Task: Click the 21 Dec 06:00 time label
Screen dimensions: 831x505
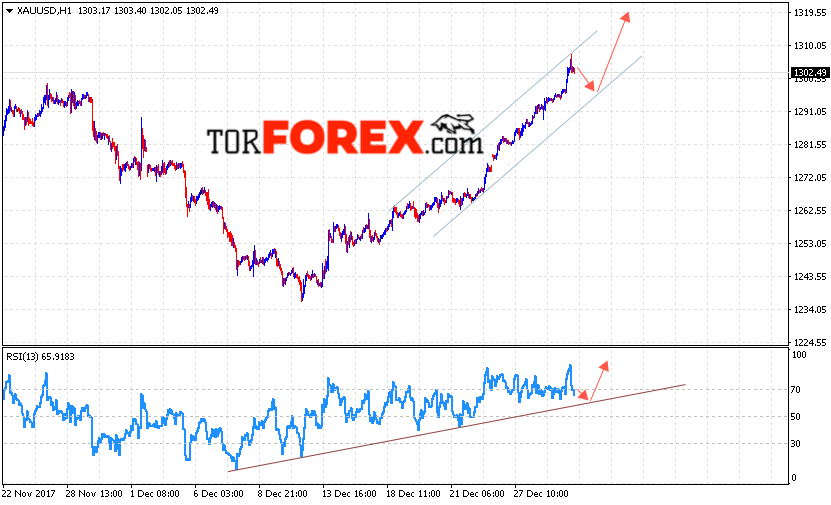Action: click(477, 493)
